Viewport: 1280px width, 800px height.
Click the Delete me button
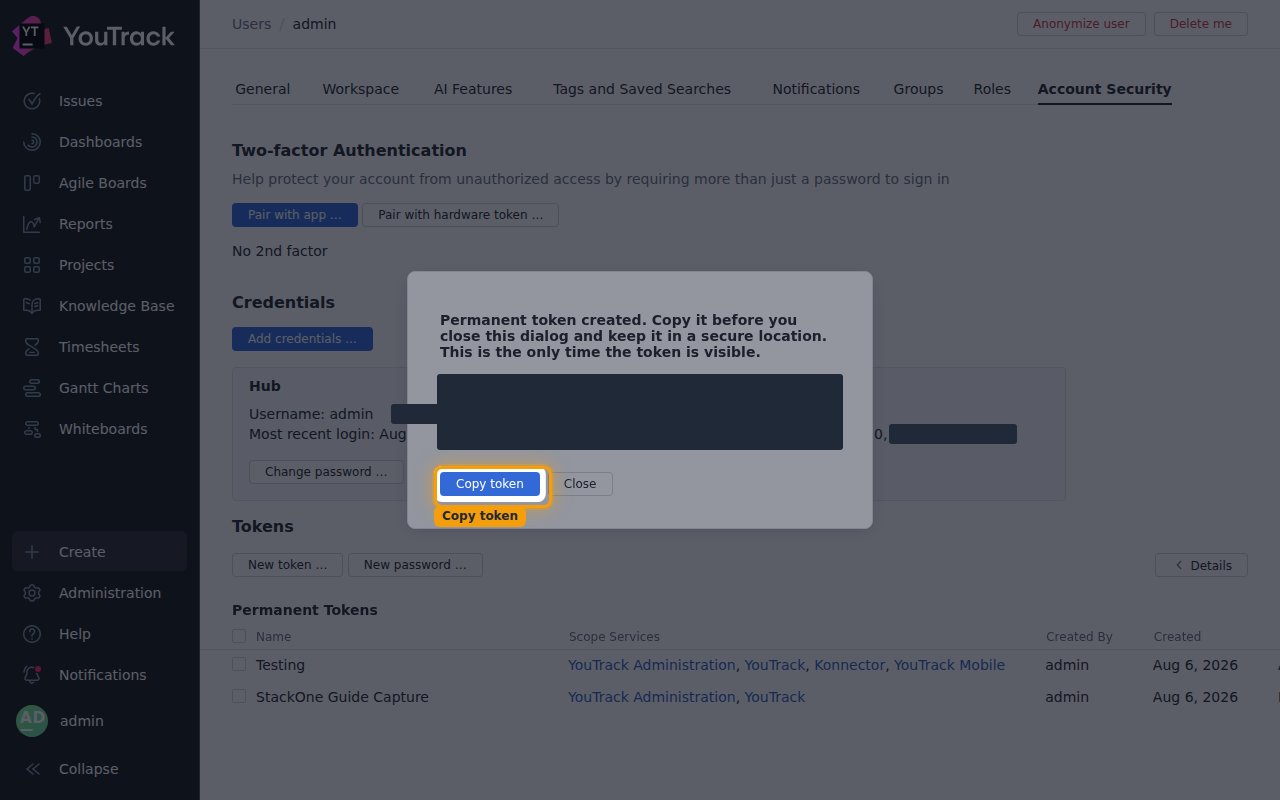coord(1201,24)
